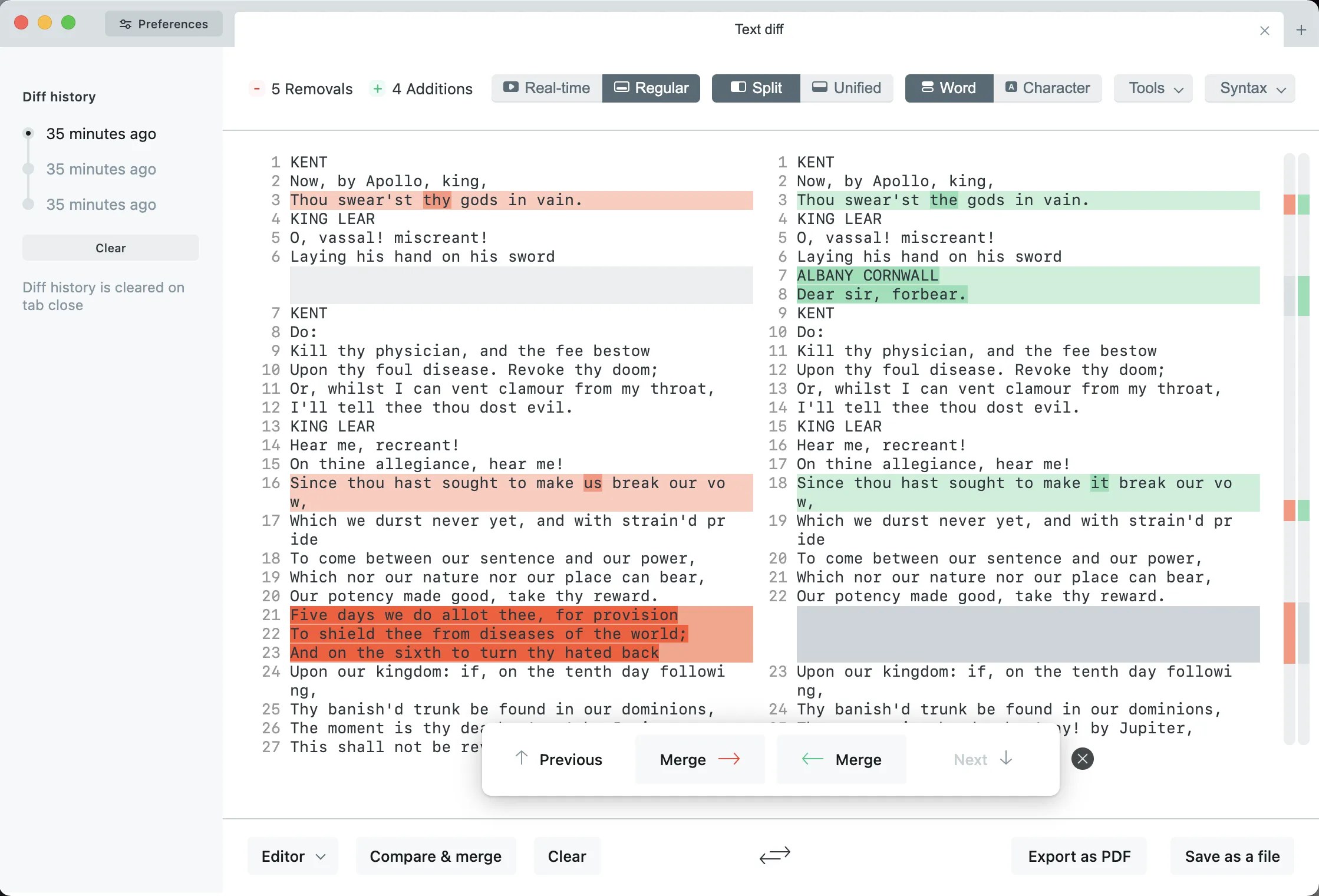Close the Text diff tab
1319x896 pixels.
click(1264, 31)
